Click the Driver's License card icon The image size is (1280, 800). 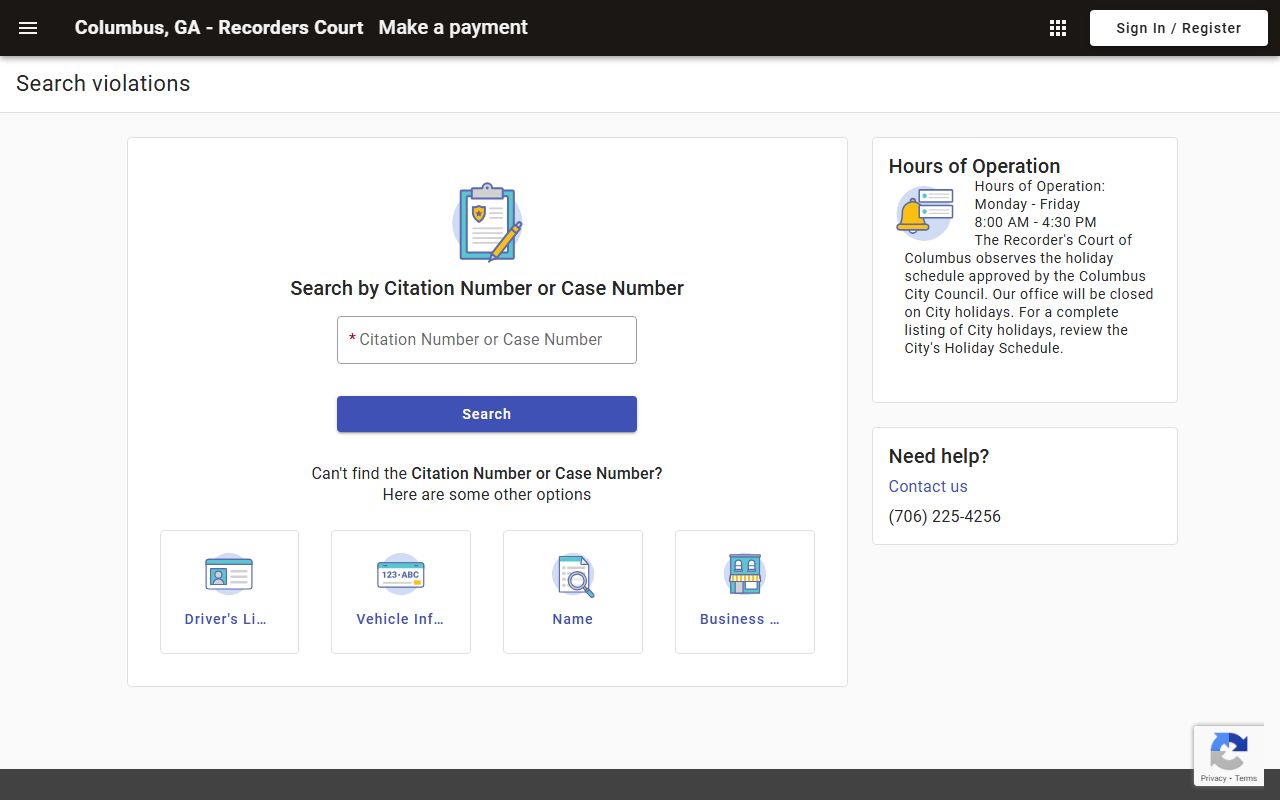click(229, 575)
